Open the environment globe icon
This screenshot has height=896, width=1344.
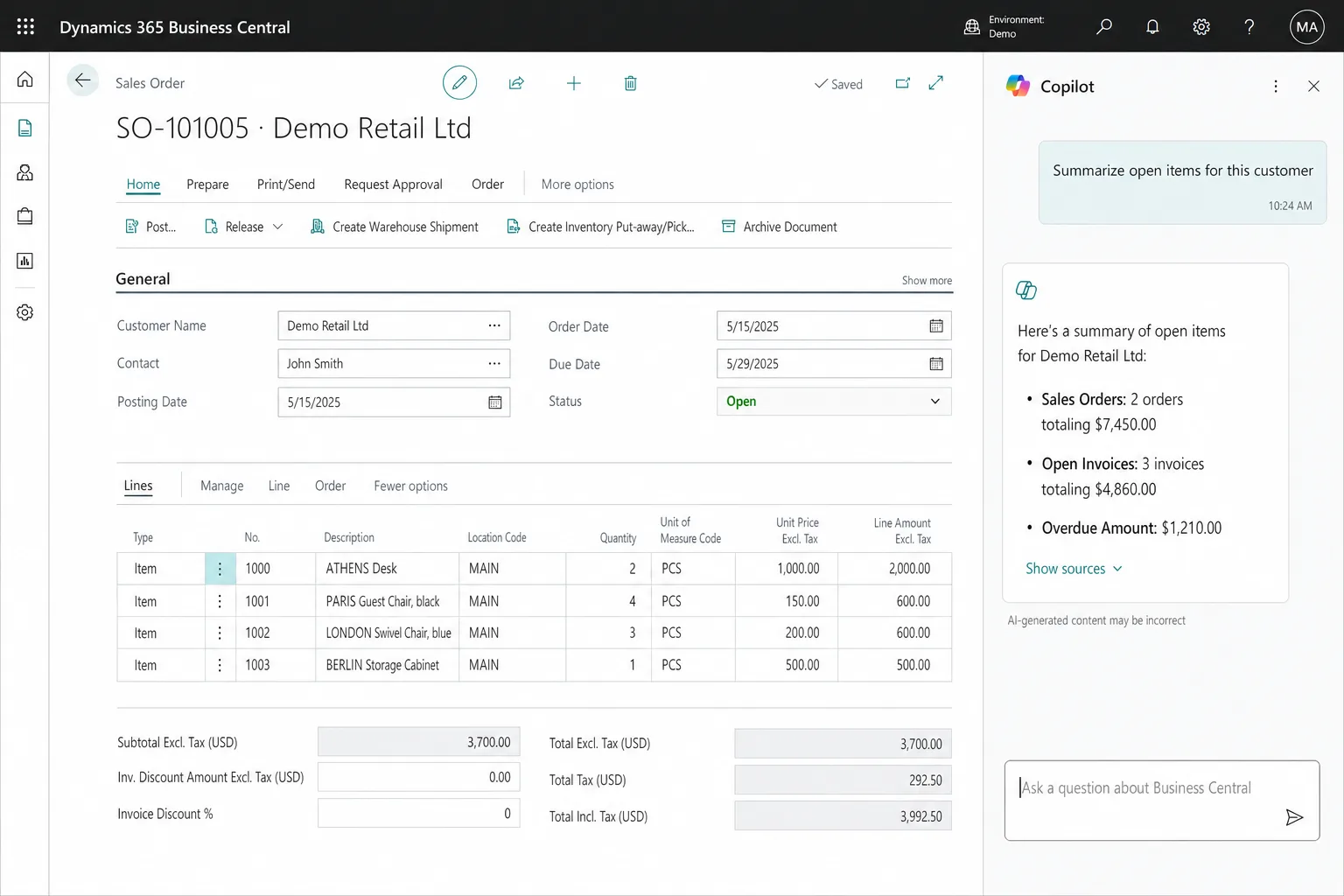click(971, 26)
